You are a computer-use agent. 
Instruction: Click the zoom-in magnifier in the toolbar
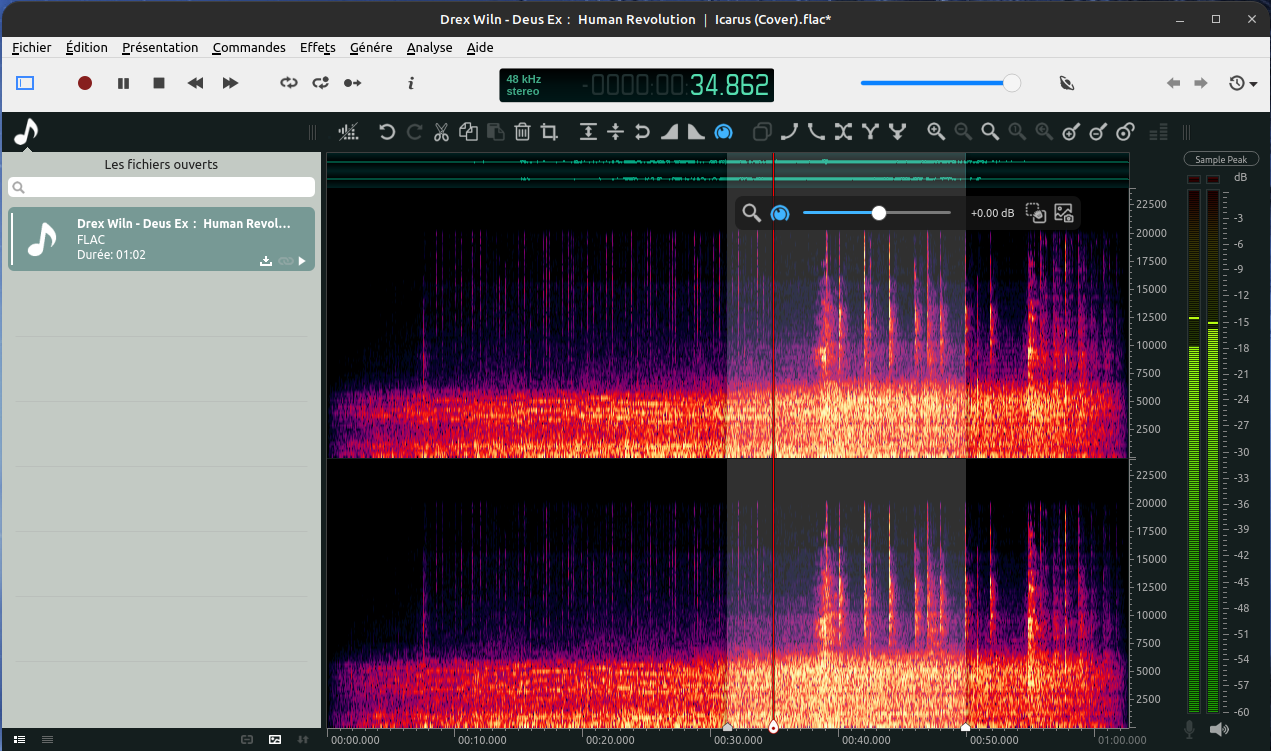936,132
